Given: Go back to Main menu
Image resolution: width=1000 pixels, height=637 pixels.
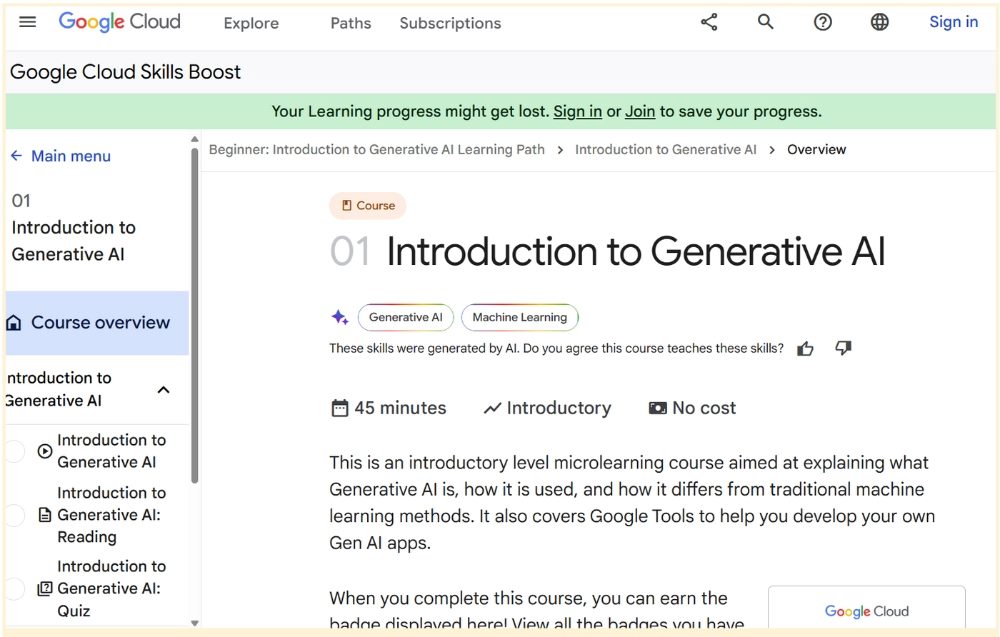Looking at the screenshot, I should coord(71,156).
